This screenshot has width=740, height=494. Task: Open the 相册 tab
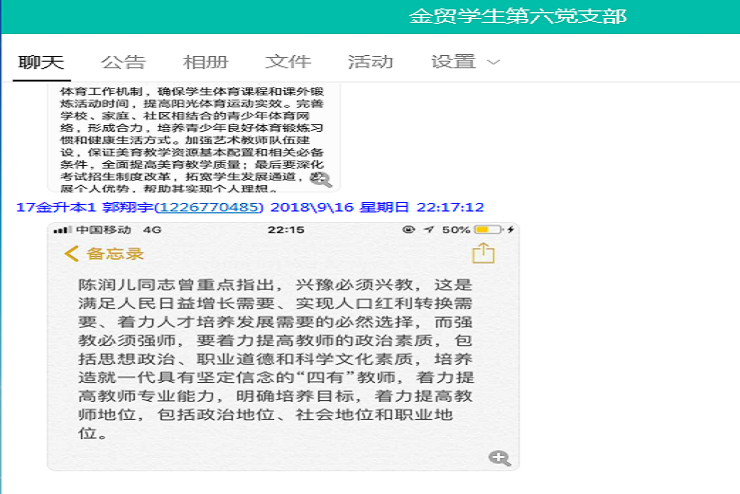(x=206, y=62)
